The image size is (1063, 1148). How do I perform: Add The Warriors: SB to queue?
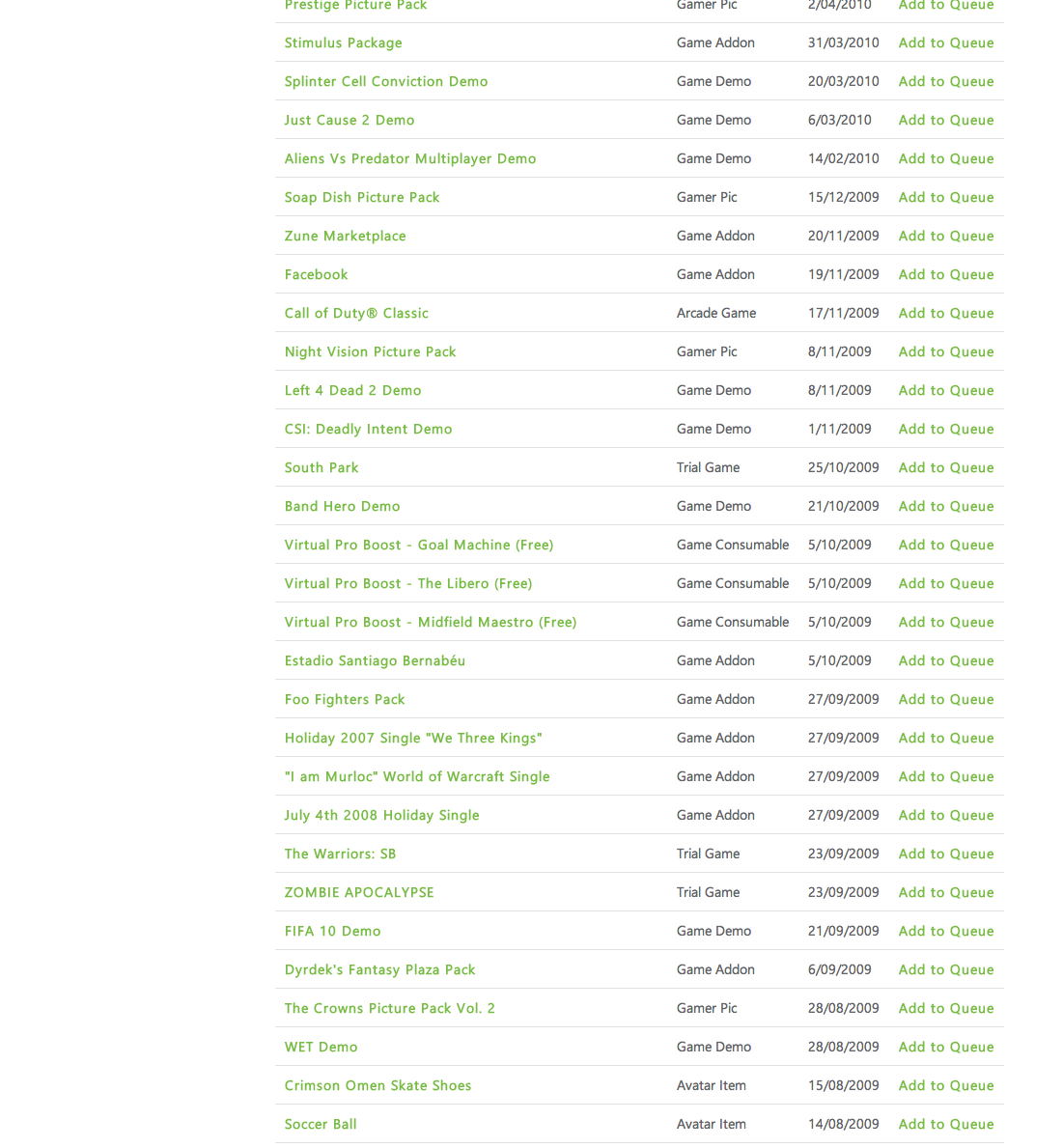(x=946, y=854)
